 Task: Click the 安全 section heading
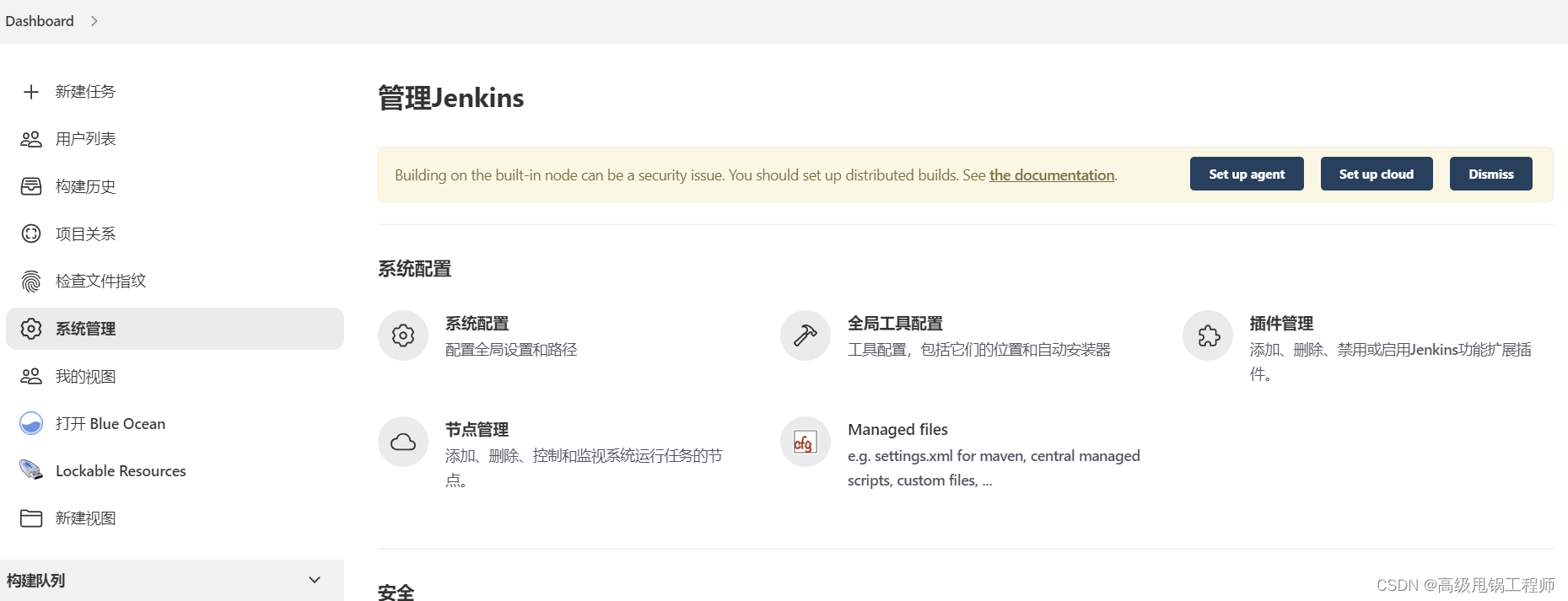coord(396,593)
